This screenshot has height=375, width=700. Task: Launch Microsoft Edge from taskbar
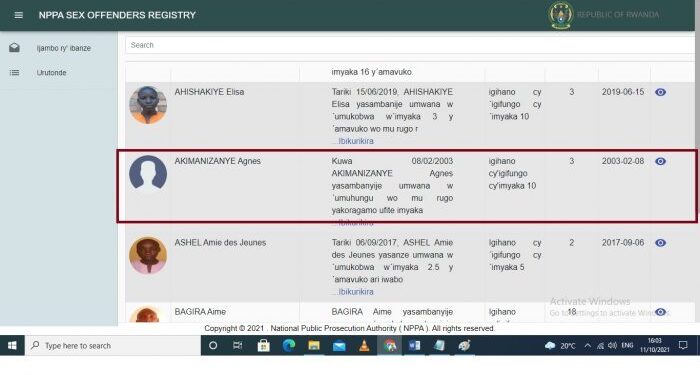(x=289, y=346)
